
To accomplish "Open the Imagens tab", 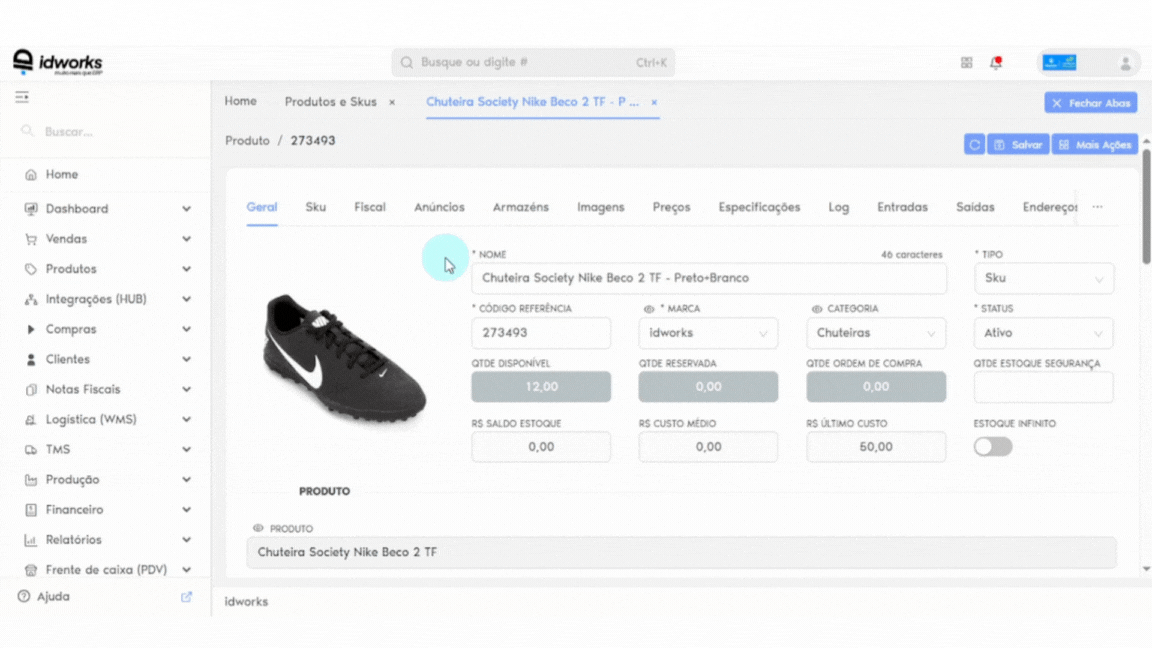I will point(600,207).
